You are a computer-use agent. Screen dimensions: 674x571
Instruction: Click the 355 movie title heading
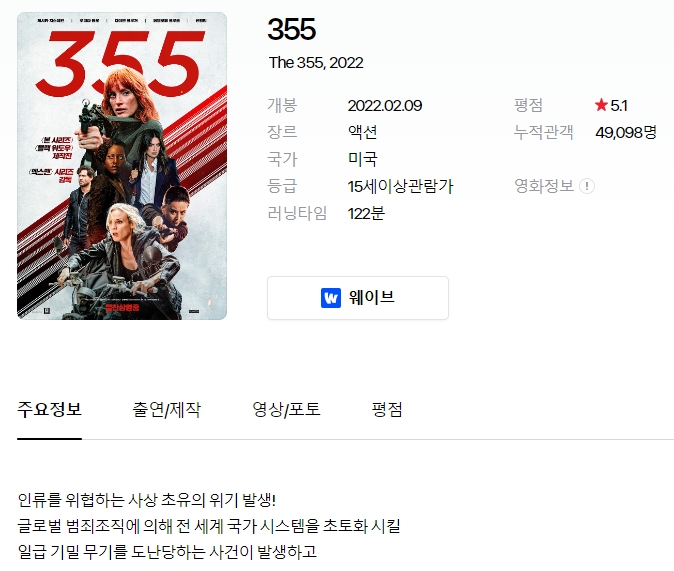click(x=291, y=29)
